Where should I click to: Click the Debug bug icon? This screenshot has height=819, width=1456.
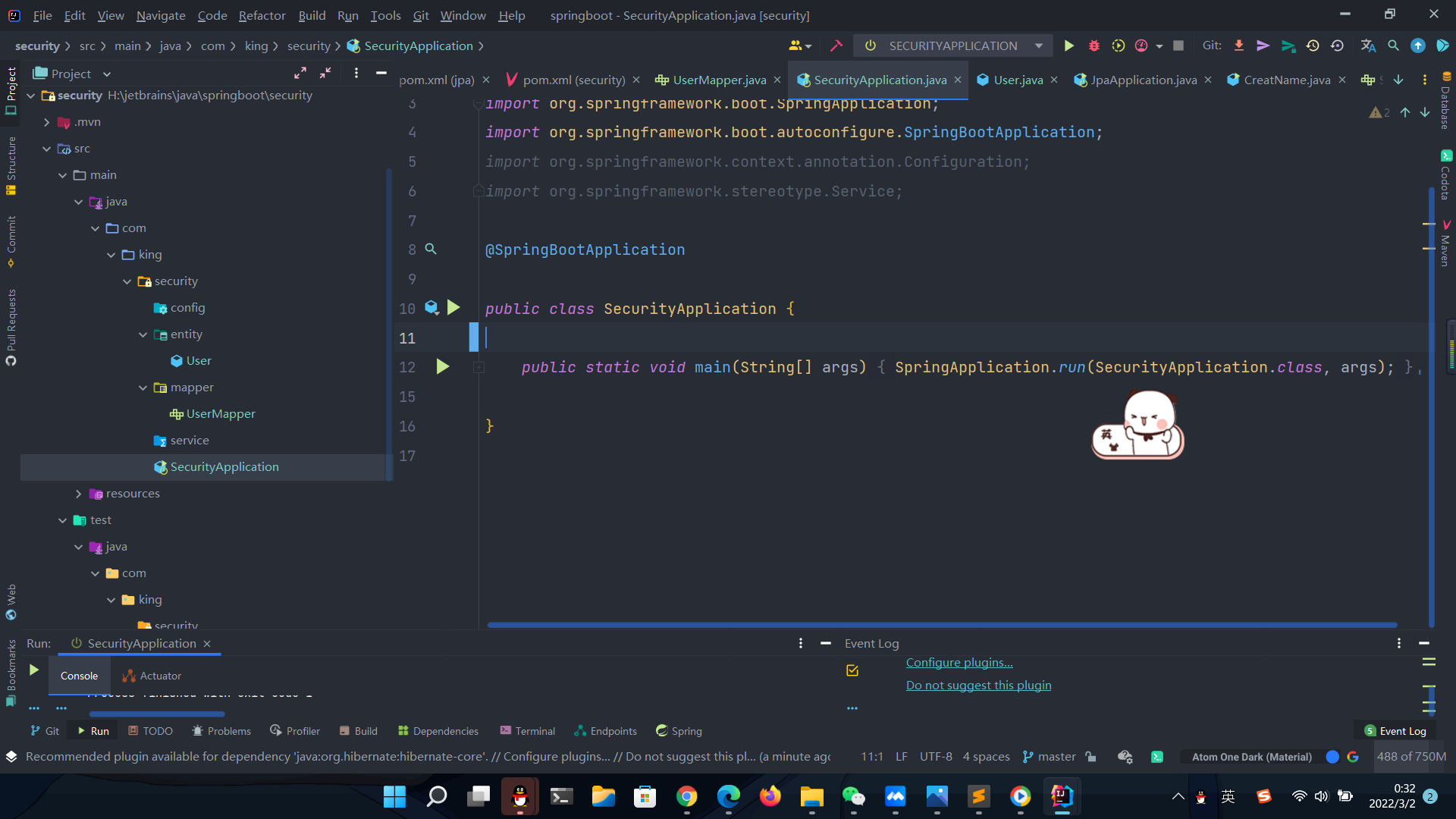tap(1094, 45)
